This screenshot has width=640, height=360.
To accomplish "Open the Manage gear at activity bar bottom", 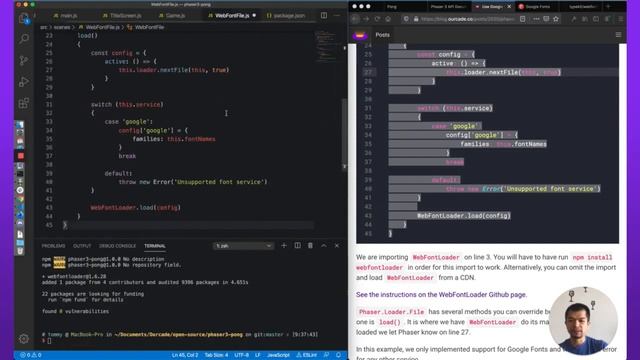I will click(x=24, y=338).
